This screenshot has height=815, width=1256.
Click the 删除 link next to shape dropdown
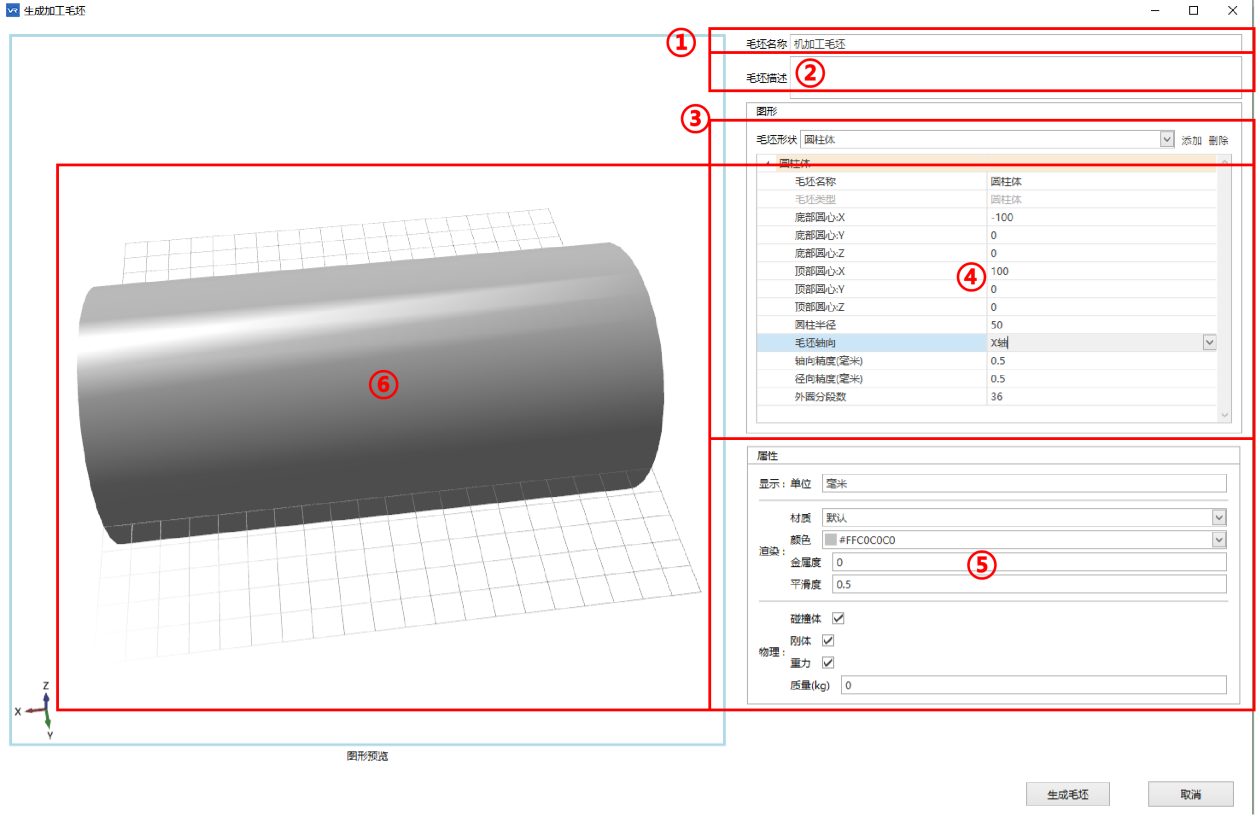tap(1218, 141)
